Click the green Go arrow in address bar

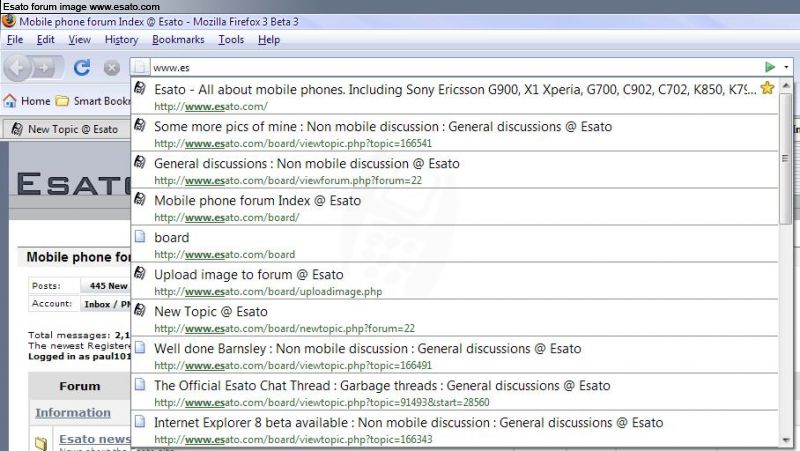(770, 67)
